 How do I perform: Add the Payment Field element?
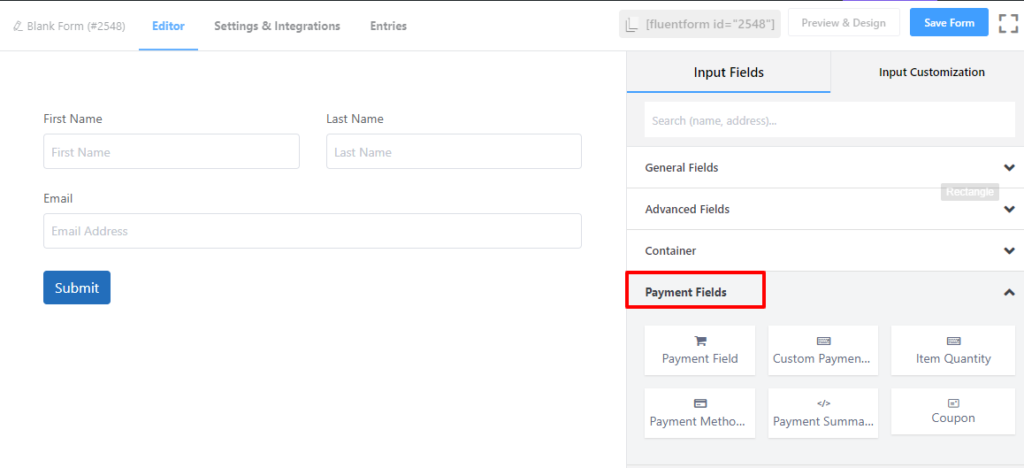tap(700, 351)
